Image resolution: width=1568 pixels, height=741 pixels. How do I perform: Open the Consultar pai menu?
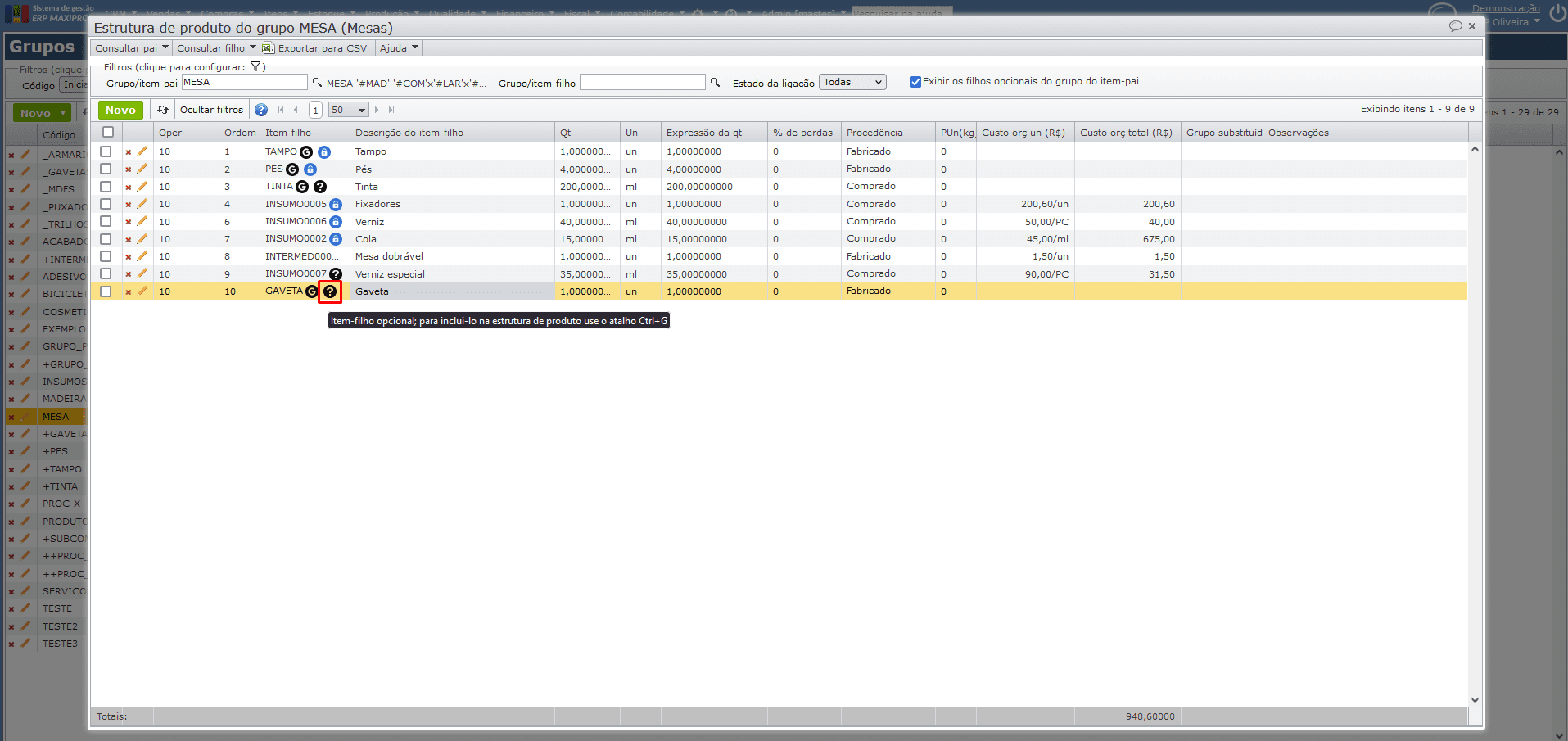click(x=132, y=48)
